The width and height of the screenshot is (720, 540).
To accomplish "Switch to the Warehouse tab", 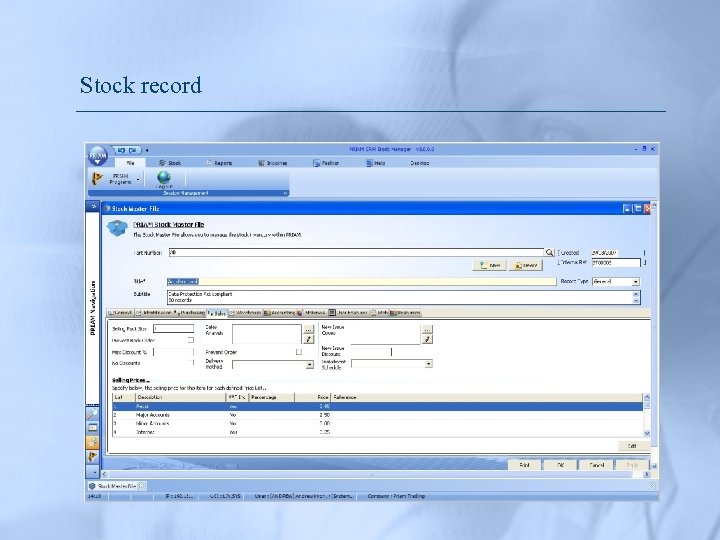I will pyautogui.click(x=245, y=313).
